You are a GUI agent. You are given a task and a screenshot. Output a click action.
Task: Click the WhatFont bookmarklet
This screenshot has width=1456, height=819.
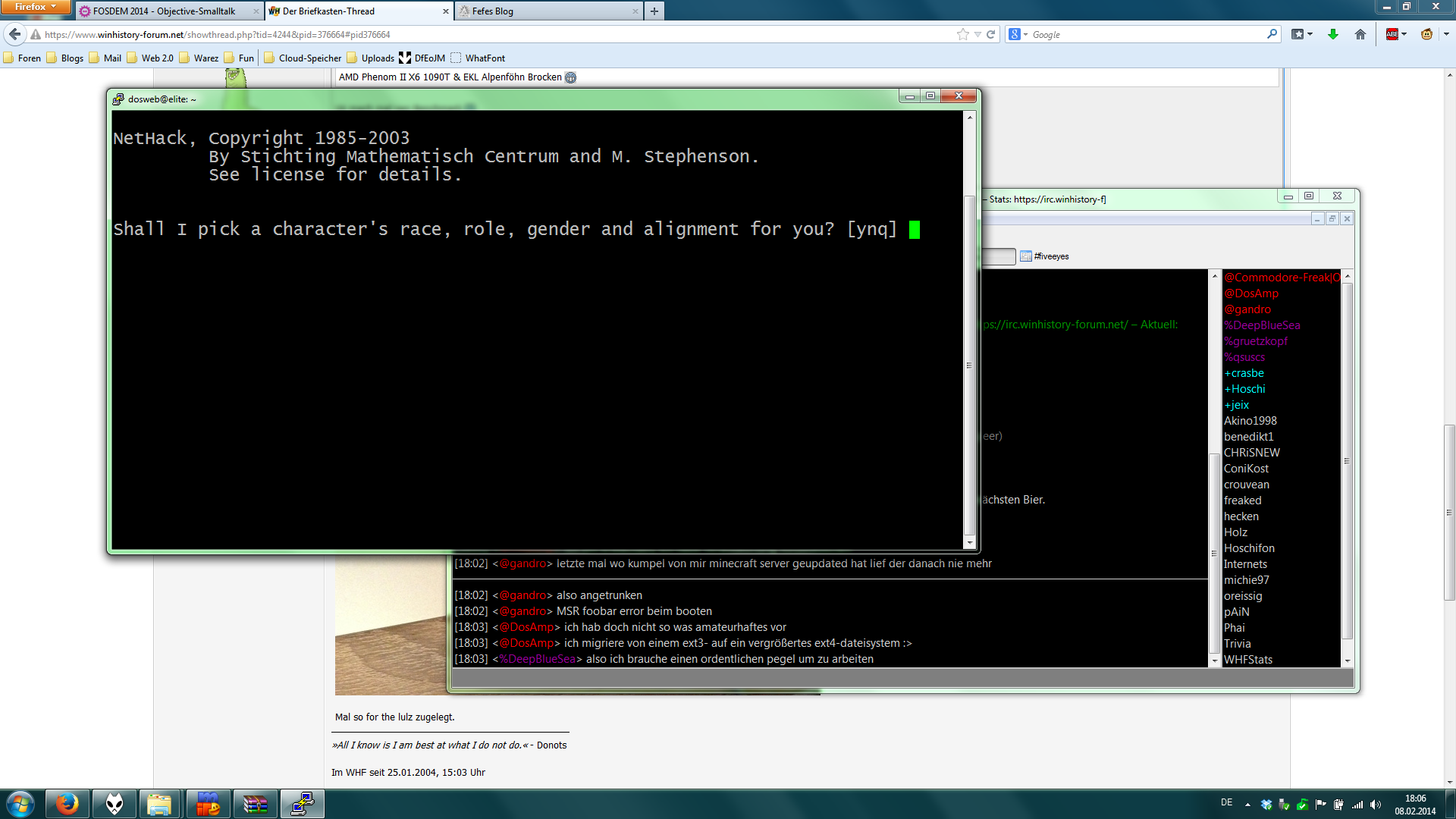pos(478,58)
